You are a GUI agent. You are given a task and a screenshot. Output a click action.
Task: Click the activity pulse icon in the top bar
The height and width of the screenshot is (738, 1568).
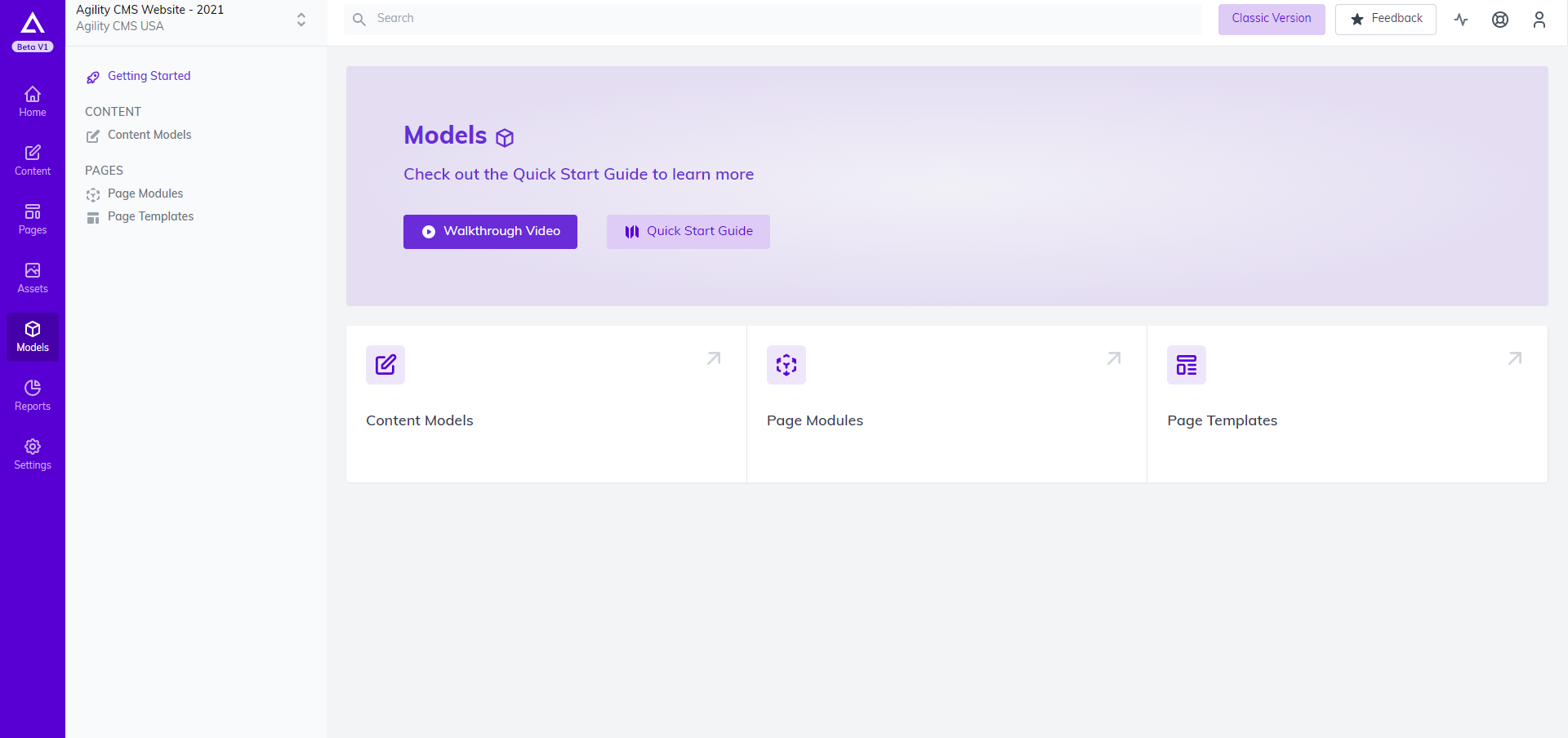click(1461, 20)
